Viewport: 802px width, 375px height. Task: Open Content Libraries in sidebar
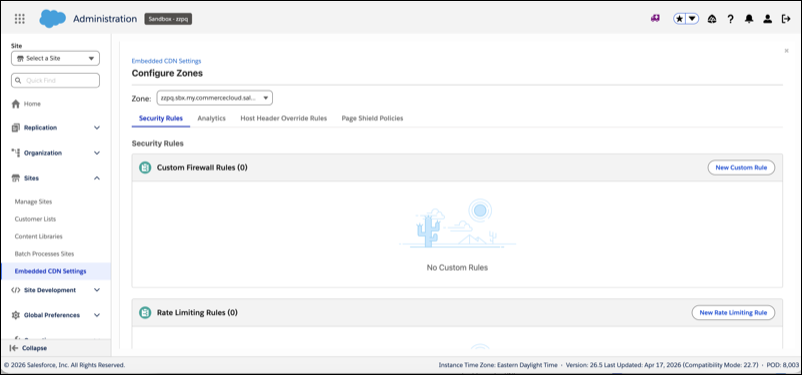(38, 236)
